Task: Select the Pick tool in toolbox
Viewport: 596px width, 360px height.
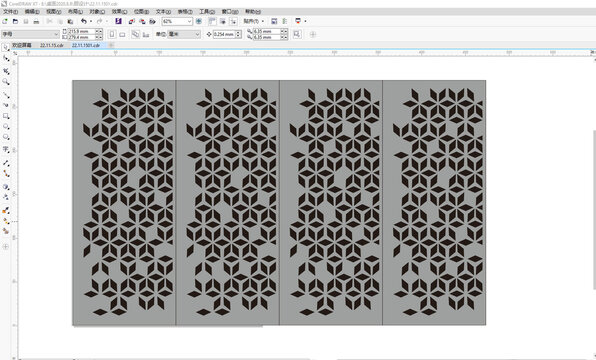Action: pyautogui.click(x=6, y=47)
